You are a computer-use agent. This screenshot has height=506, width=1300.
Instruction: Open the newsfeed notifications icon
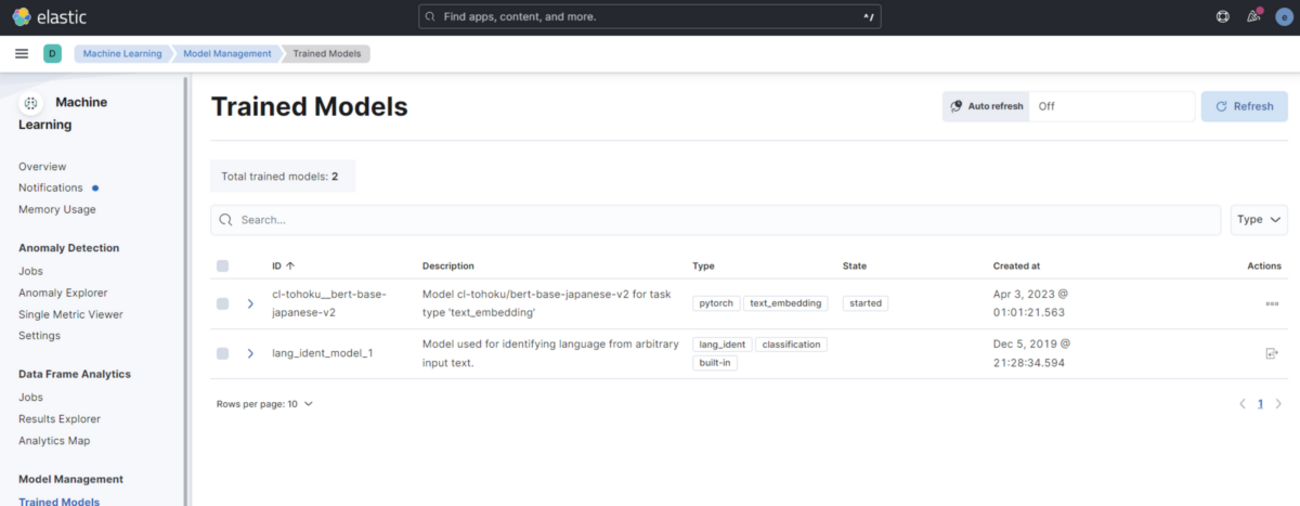pyautogui.click(x=1253, y=17)
